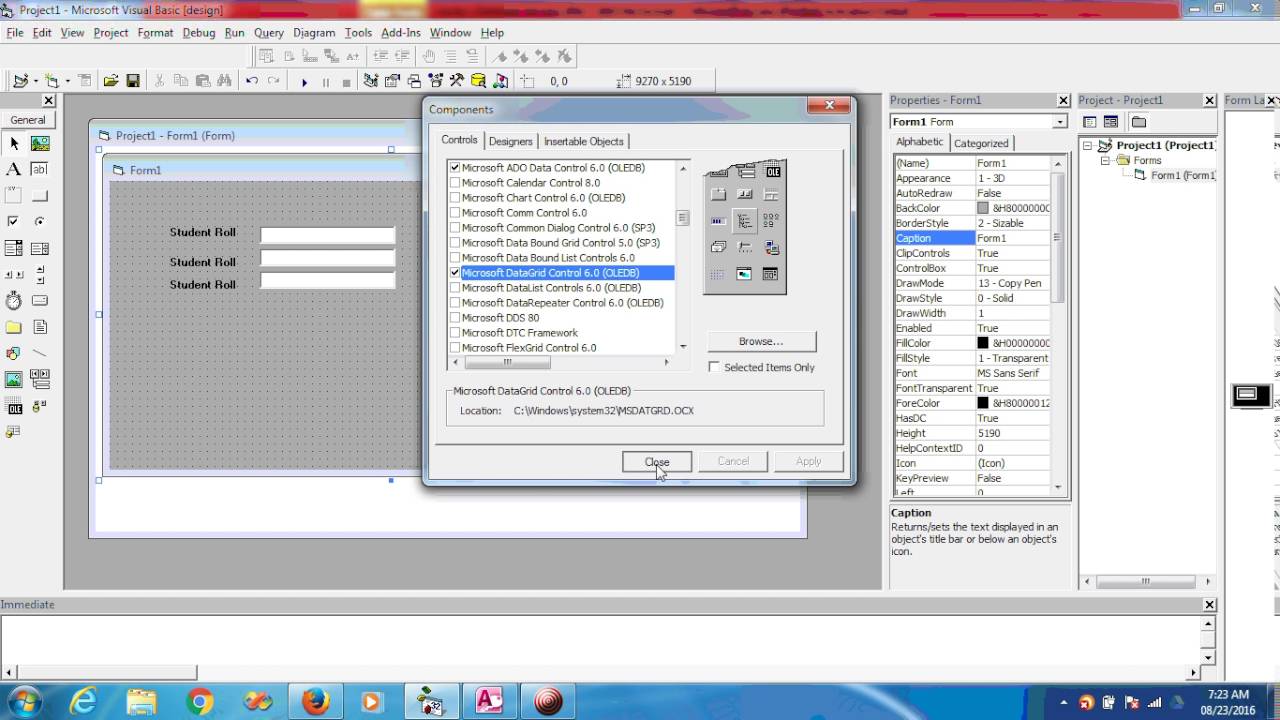
Task: Click the Close button in Components dialog
Action: point(657,461)
